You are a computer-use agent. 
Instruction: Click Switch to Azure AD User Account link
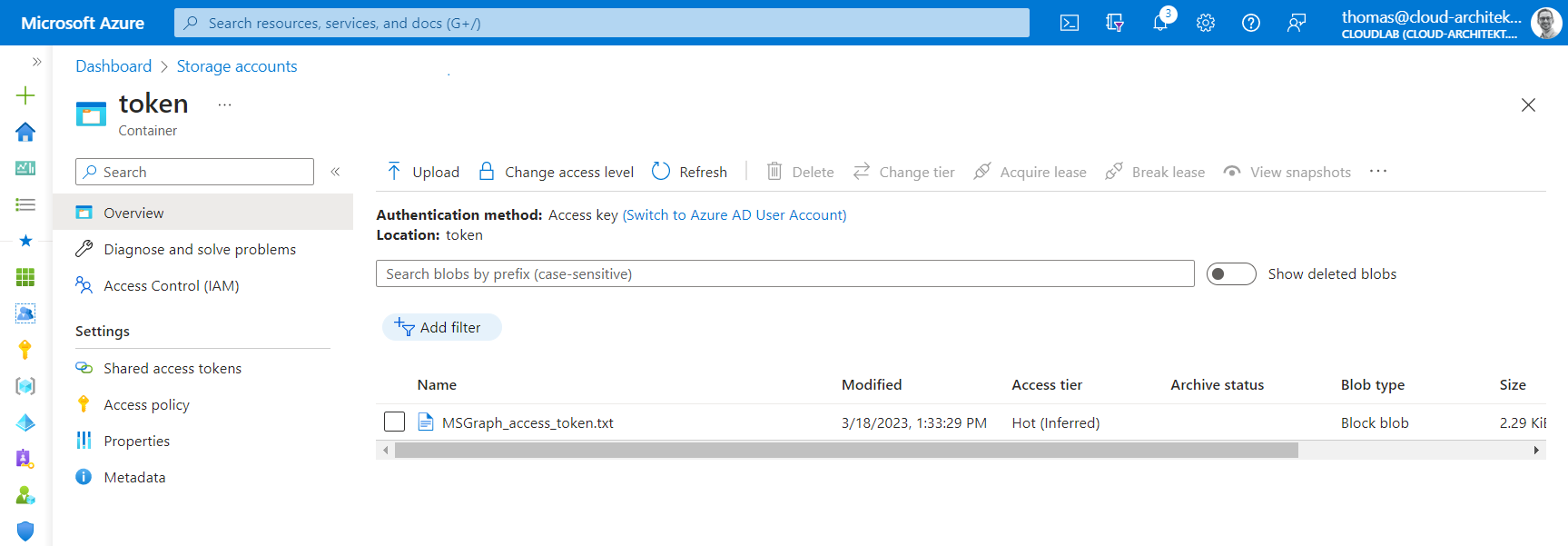(735, 215)
